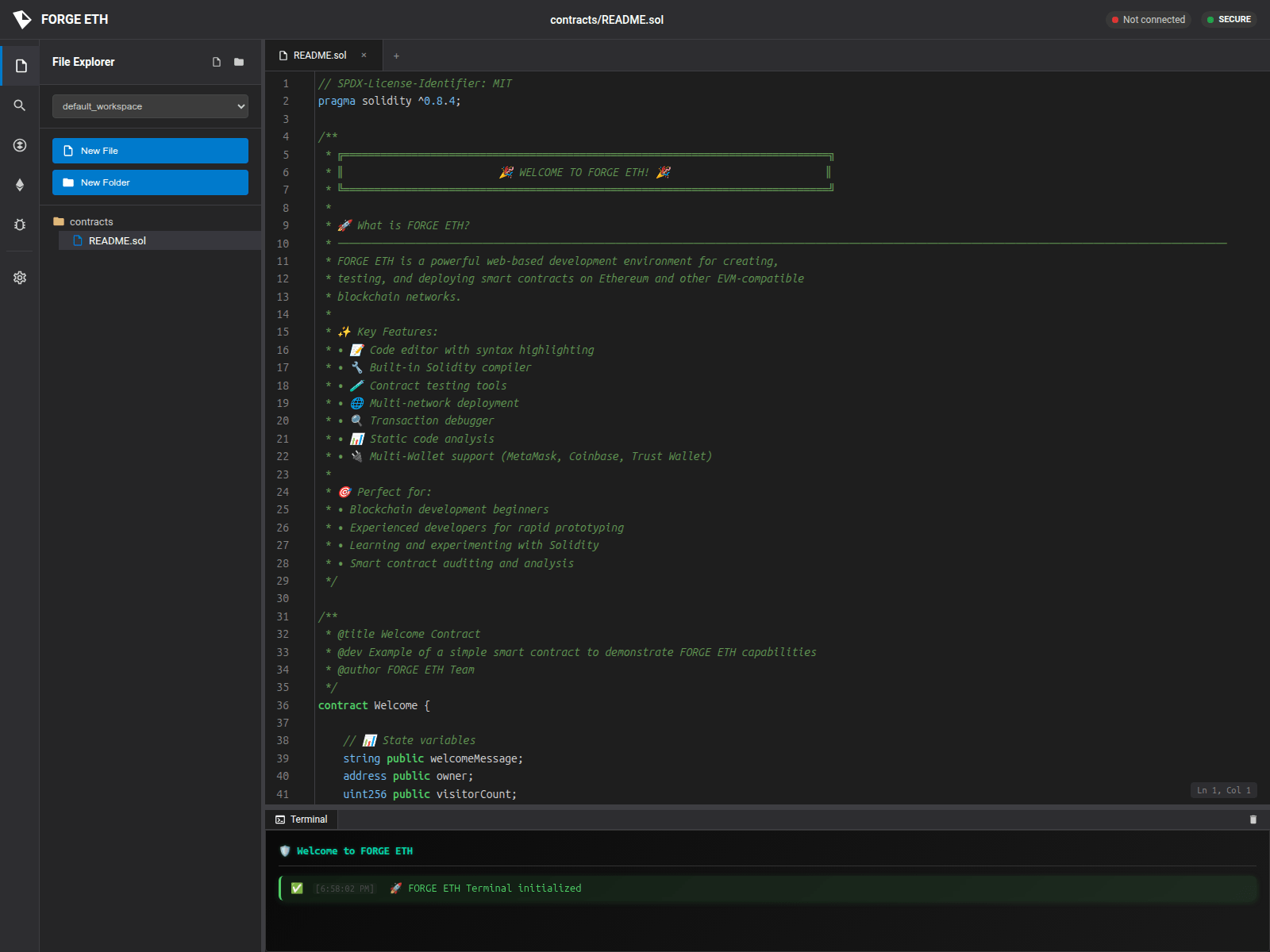
Task: Open the default_workspace dropdown
Action: (150, 106)
